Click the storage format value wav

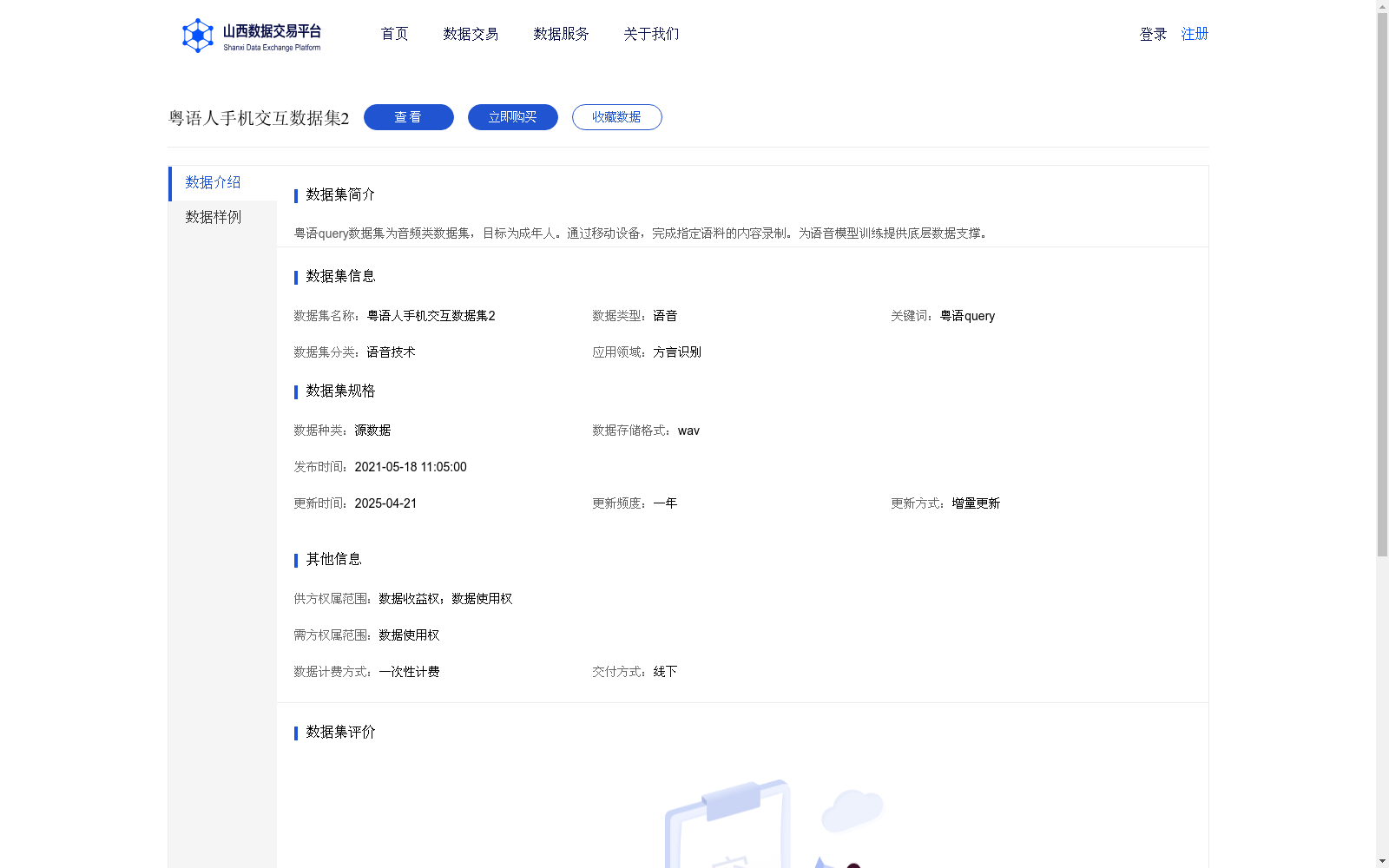click(x=688, y=431)
